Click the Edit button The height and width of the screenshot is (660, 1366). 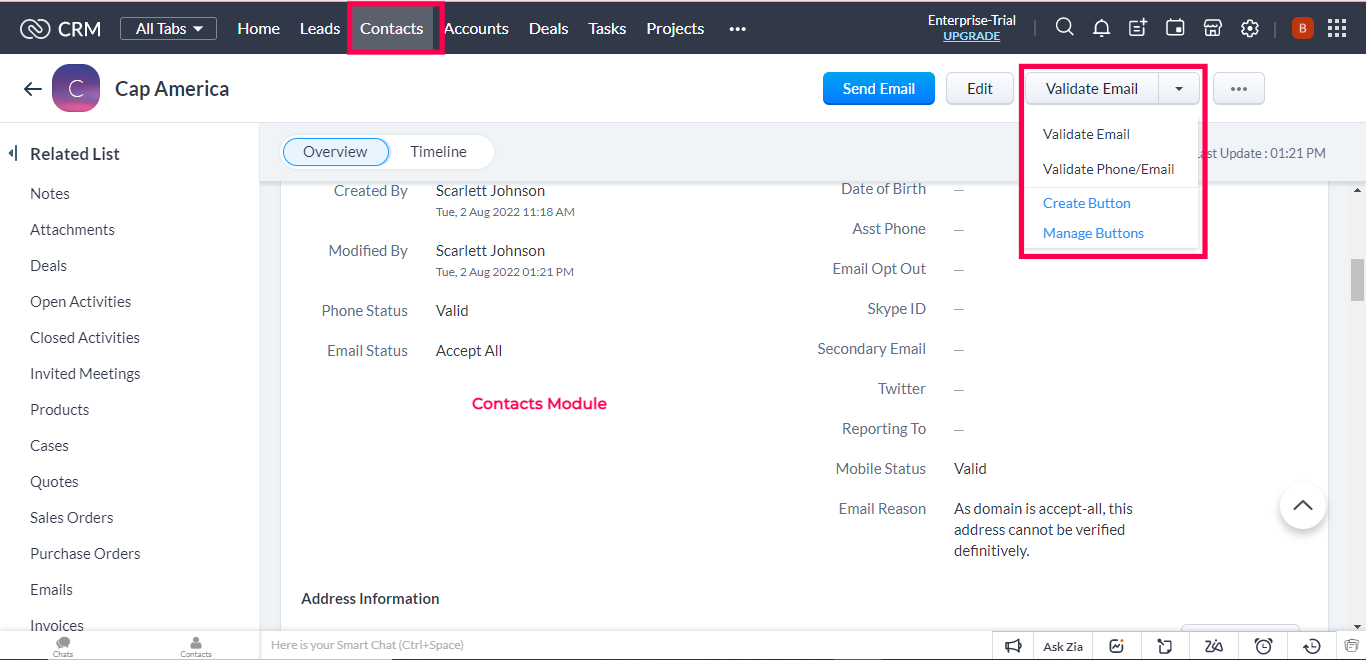[x=980, y=89]
